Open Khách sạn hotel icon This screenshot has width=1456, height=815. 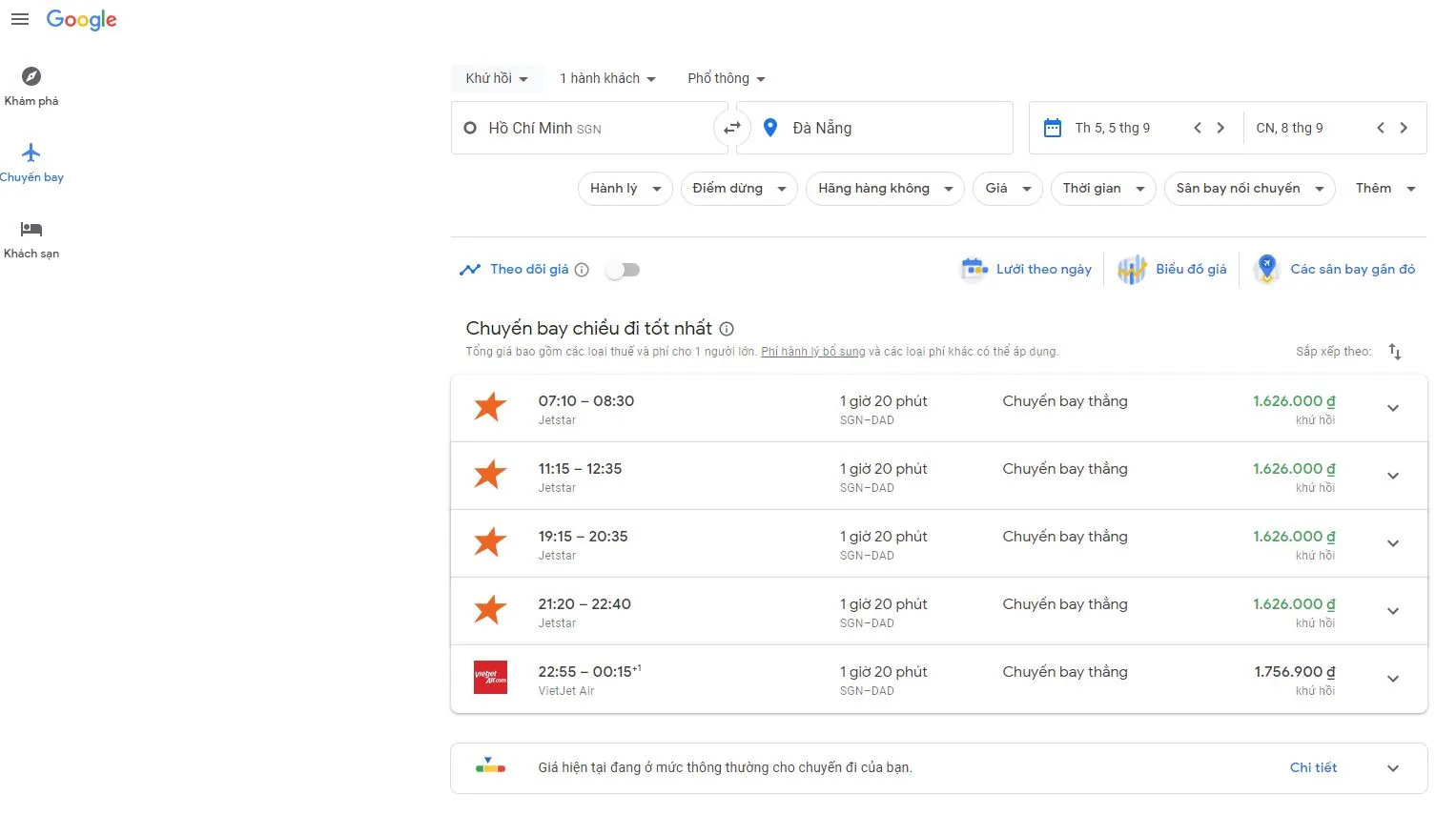tap(31, 229)
